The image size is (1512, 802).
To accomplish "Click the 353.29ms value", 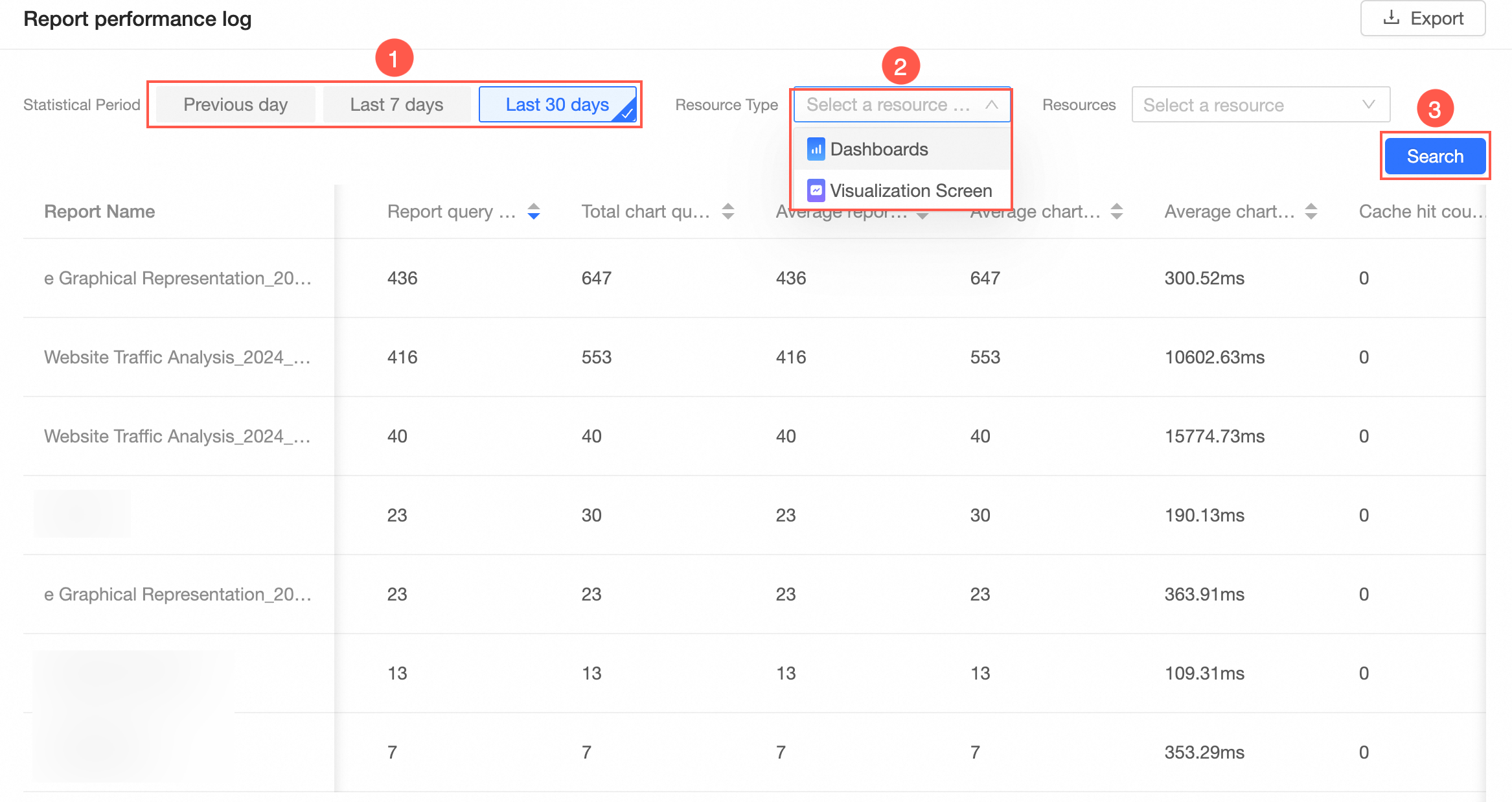I will click(1204, 752).
